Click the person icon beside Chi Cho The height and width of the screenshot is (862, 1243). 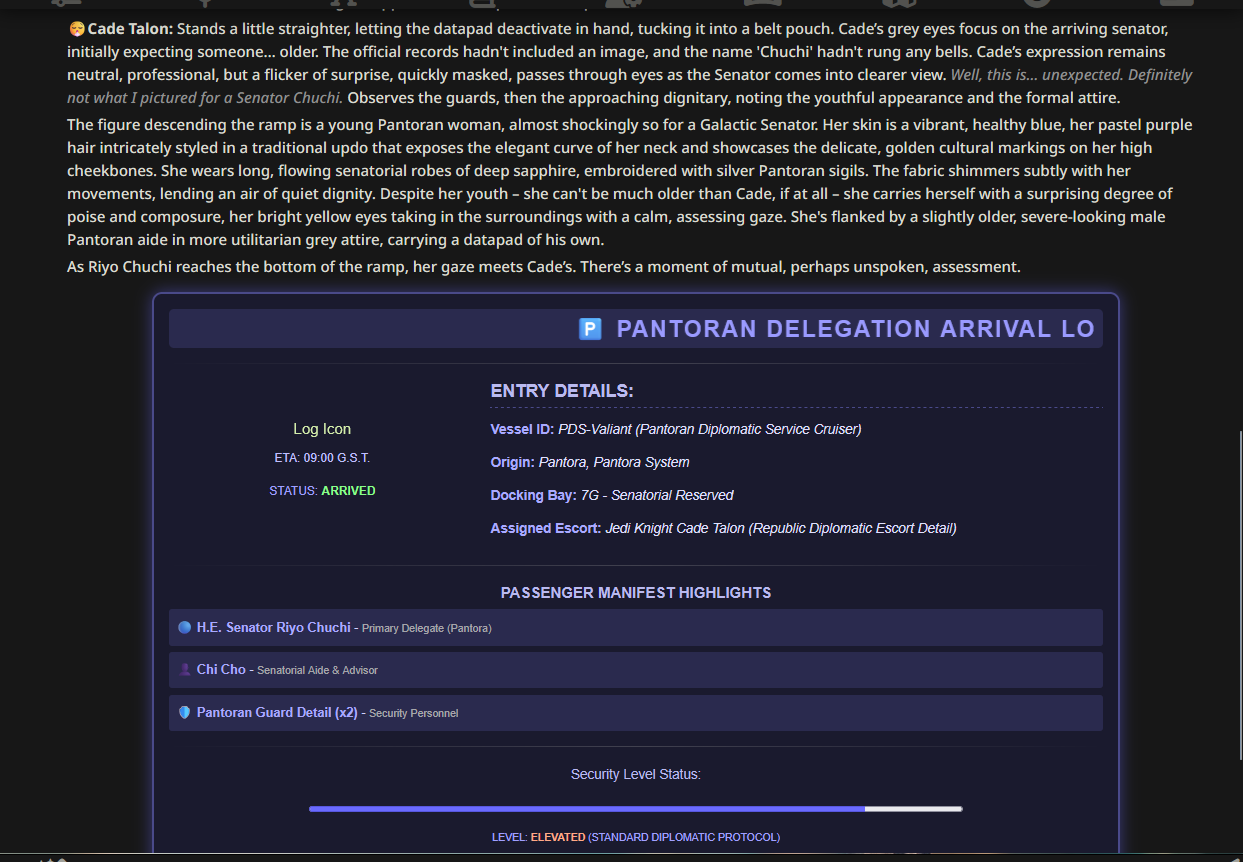click(184, 670)
